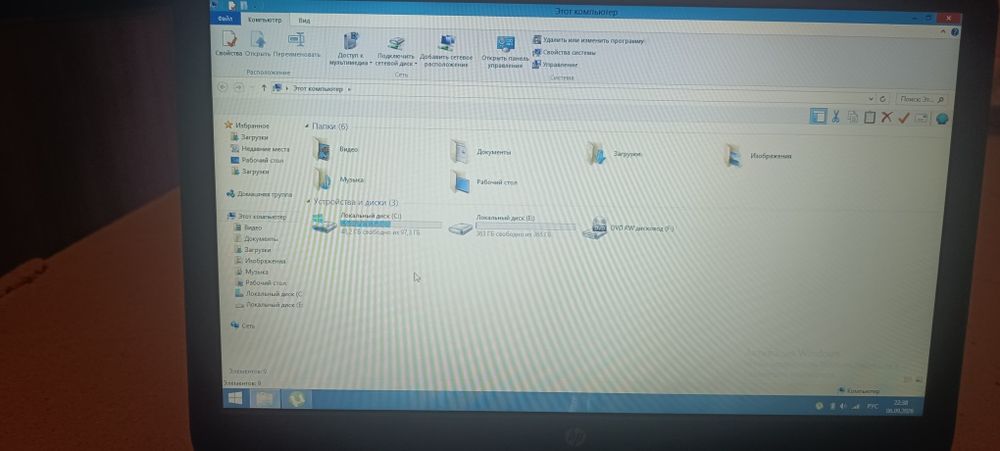Image resolution: width=1000 pixels, height=451 pixels.
Task: Select Музыка in the navigation tree
Action: [253, 272]
